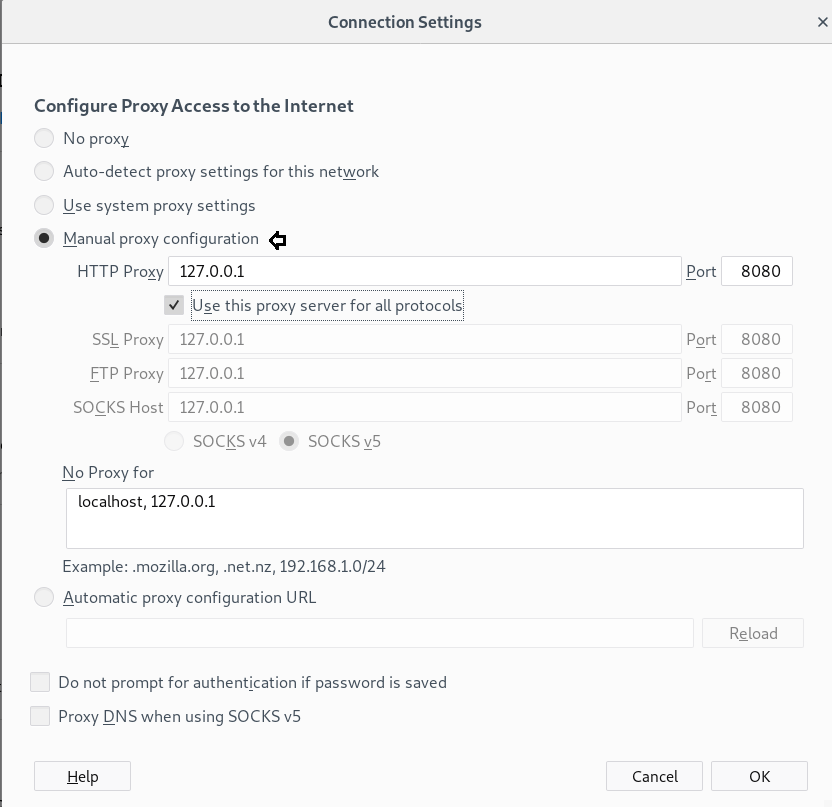Screen dimensions: 832x807
Task: Close the Connection Settings dialog
Action: pos(822,22)
